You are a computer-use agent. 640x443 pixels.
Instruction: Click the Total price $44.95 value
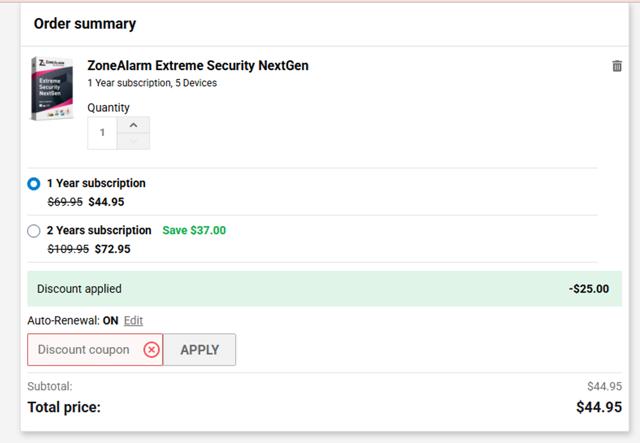coord(599,407)
